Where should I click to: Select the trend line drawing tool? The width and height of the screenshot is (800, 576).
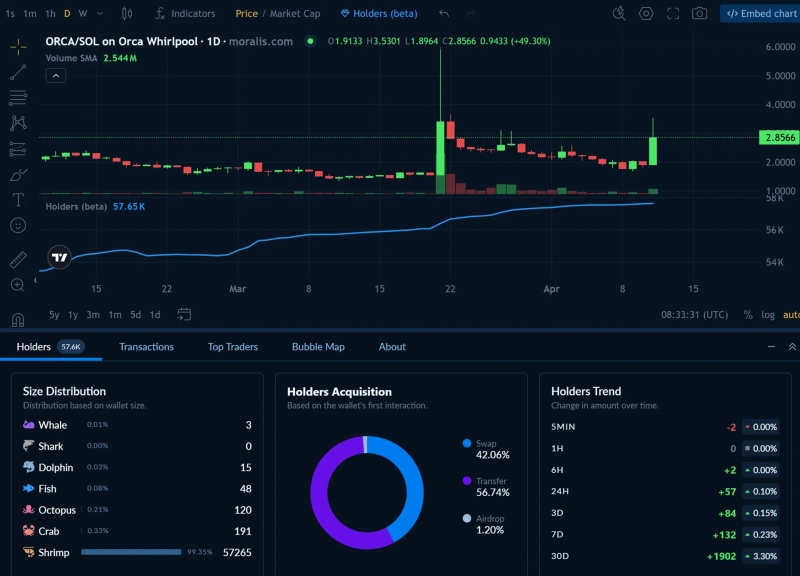click(x=18, y=72)
